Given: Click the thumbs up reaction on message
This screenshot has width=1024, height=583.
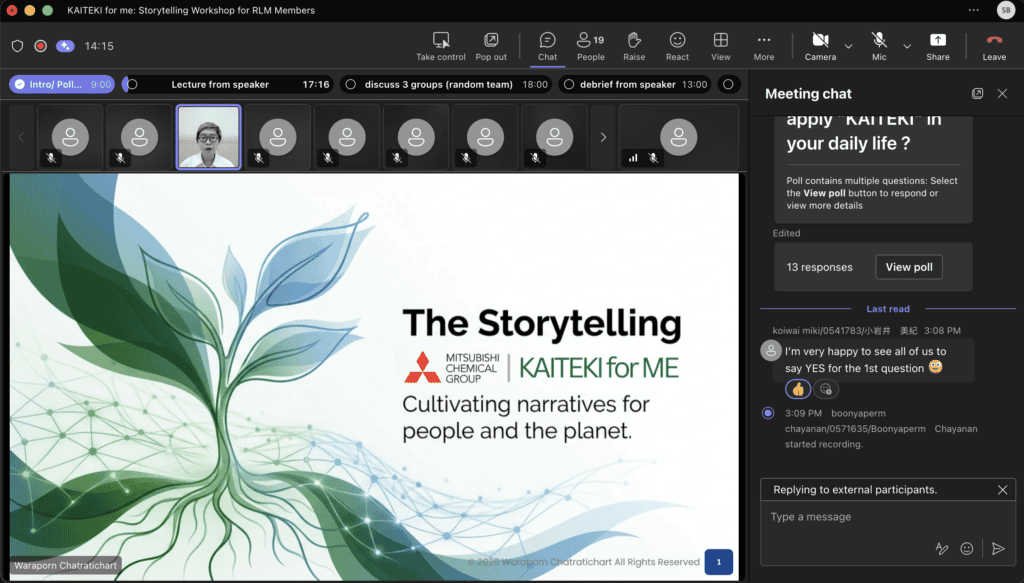Looking at the screenshot, I should coord(797,389).
